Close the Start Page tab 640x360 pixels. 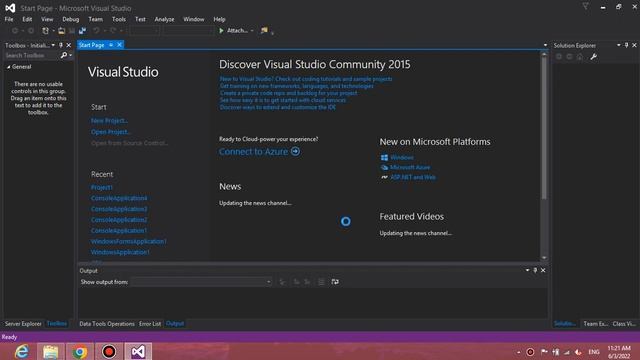[119, 45]
